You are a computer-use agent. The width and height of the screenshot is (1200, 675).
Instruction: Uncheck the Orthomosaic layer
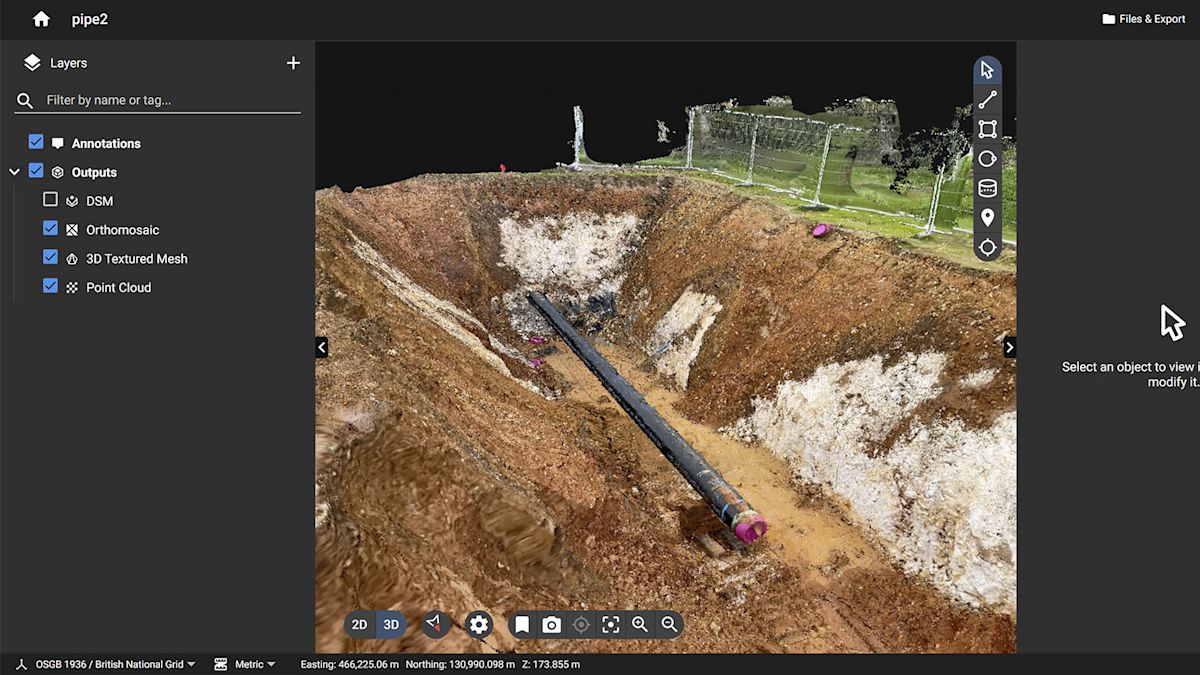(50, 228)
